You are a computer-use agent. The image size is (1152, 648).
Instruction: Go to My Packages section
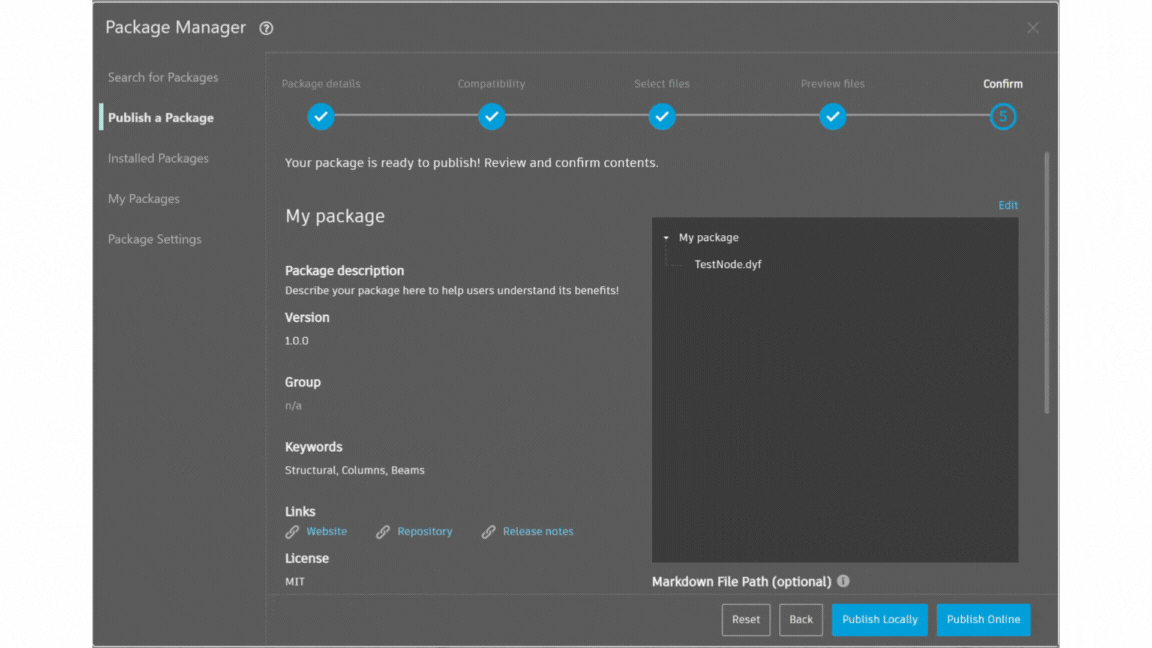pyautogui.click(x=144, y=199)
